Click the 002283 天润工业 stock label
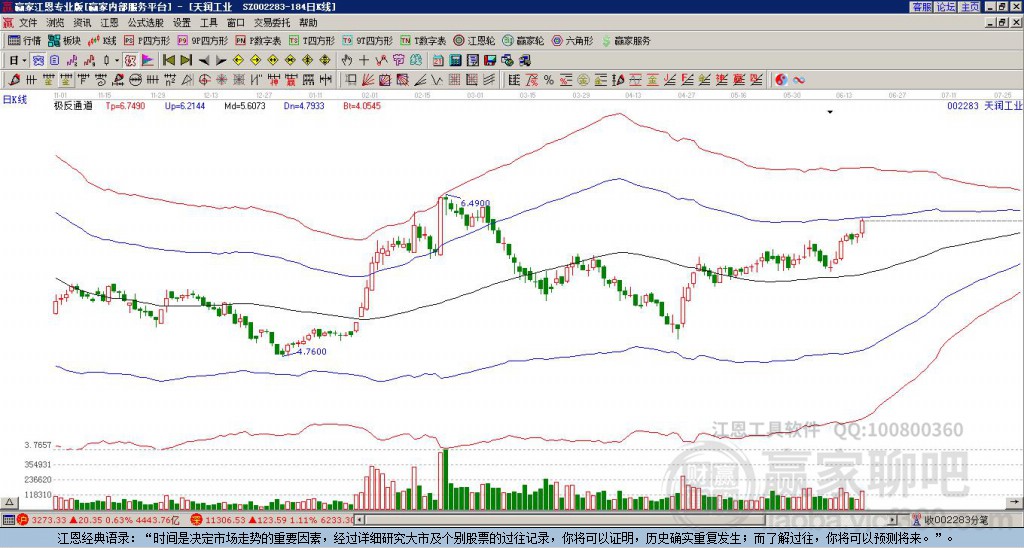The image size is (1024, 548). click(x=984, y=105)
